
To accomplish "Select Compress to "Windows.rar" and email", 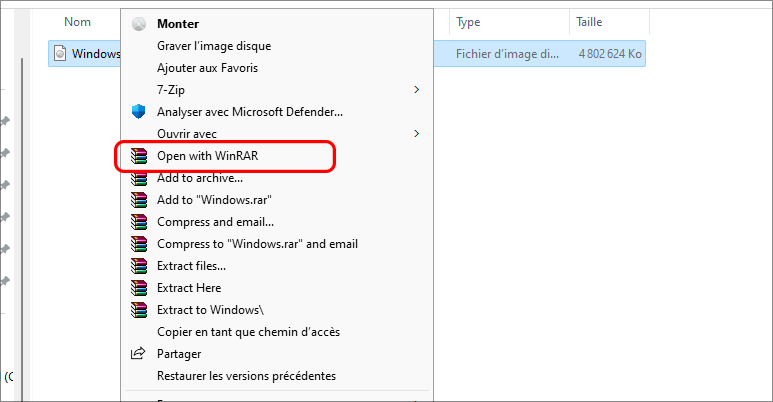I will pyautogui.click(x=257, y=244).
